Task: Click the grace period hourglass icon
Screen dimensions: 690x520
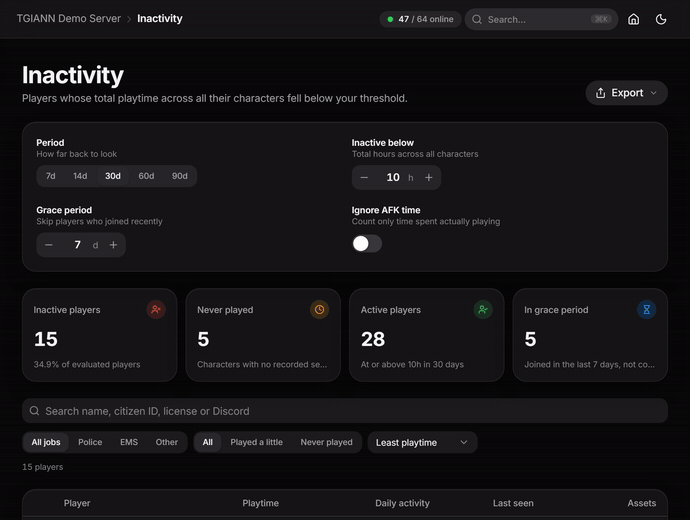Action: pyautogui.click(x=646, y=310)
